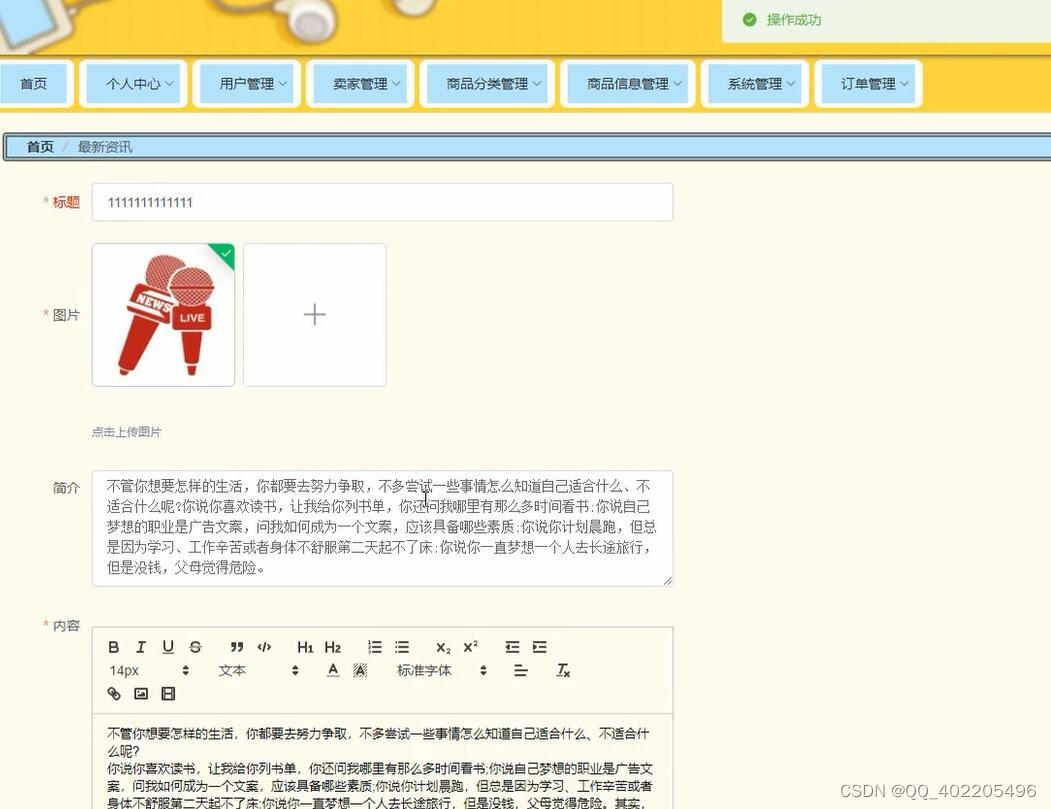The image size is (1051, 809).
Task: Apply superscript formatting
Action: pos(469,647)
